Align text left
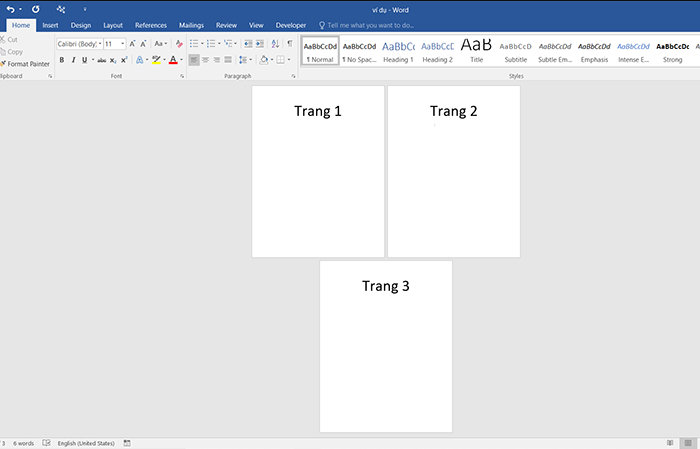The height and width of the screenshot is (449, 700). pyautogui.click(x=194, y=60)
